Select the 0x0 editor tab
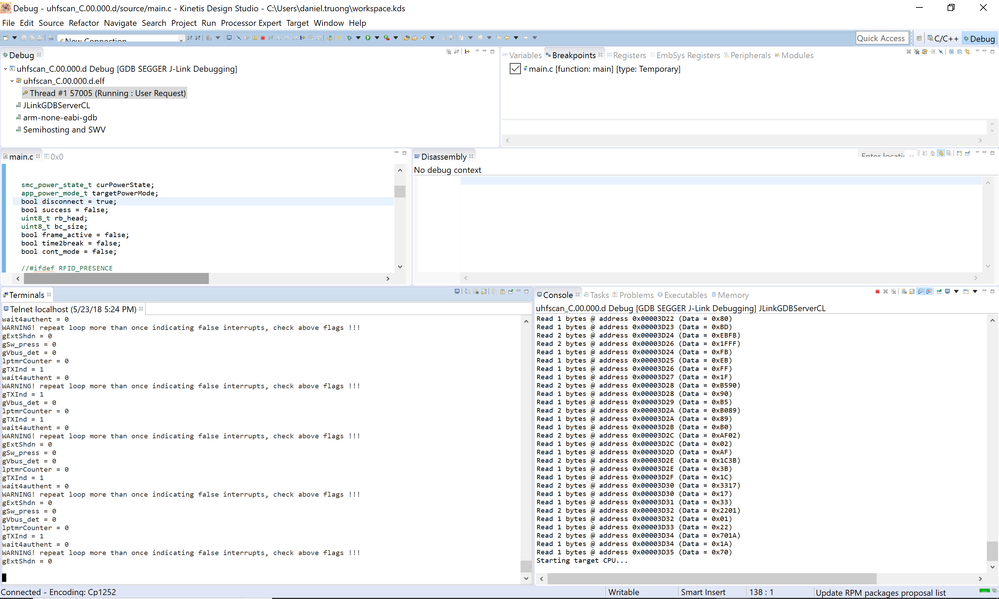The image size is (999, 599). [54, 157]
